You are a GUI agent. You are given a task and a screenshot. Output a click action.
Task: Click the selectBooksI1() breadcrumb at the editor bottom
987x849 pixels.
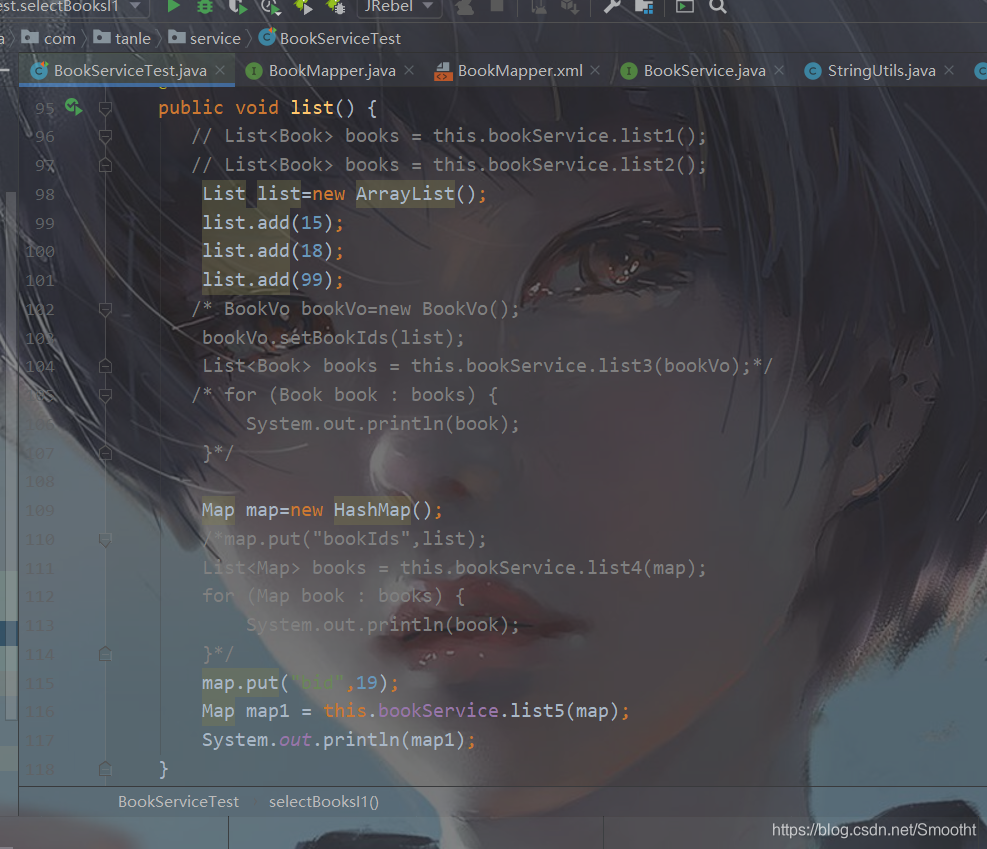[324, 801]
